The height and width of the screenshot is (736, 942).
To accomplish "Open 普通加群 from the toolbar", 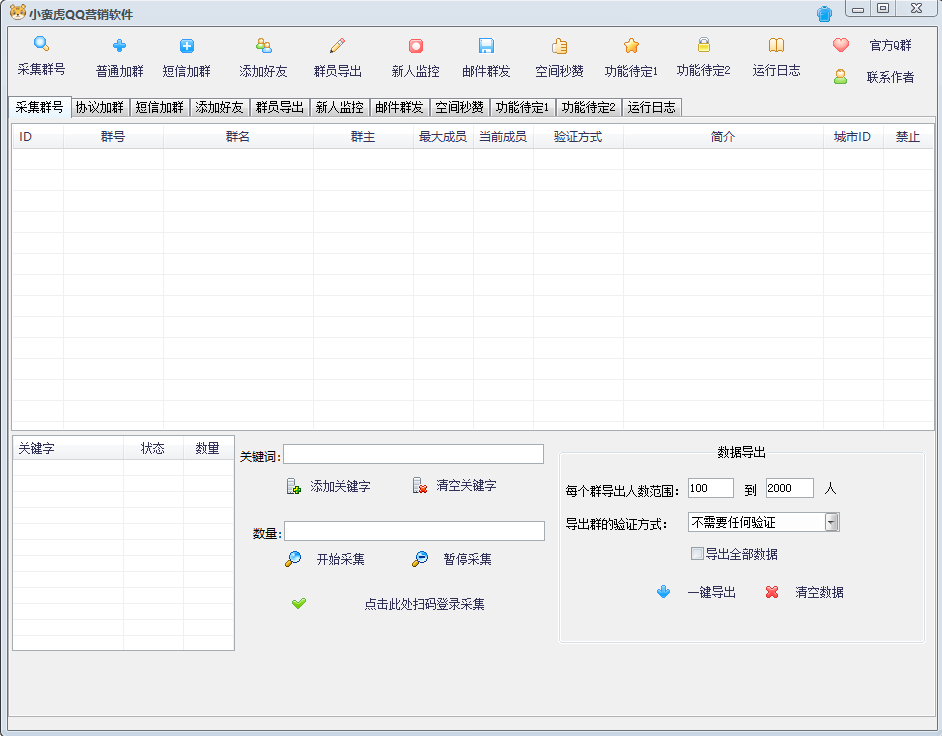I will click(119, 46).
